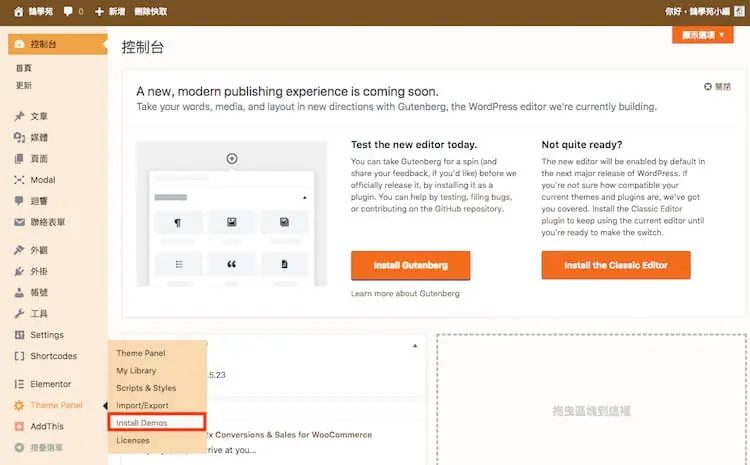The width and height of the screenshot is (750, 465).
Task: Open the 頁面 pages icon in the sidebar
Action: tap(19, 159)
